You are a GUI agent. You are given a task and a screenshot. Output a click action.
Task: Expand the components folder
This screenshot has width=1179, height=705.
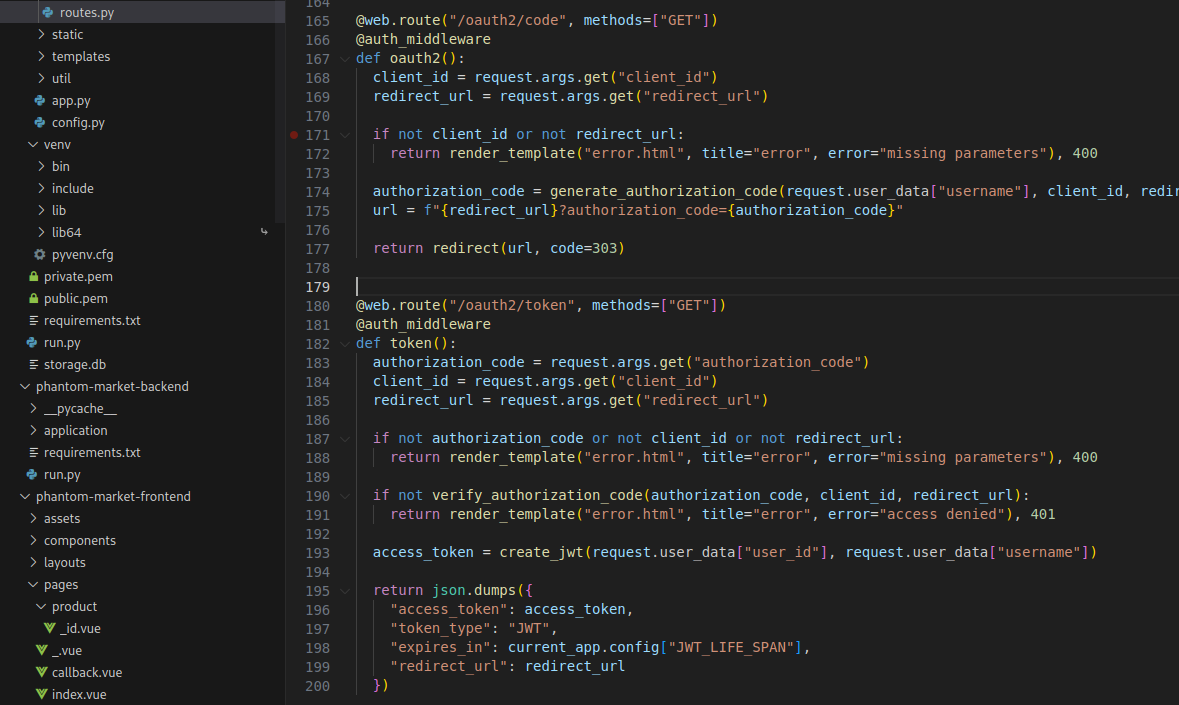33,540
